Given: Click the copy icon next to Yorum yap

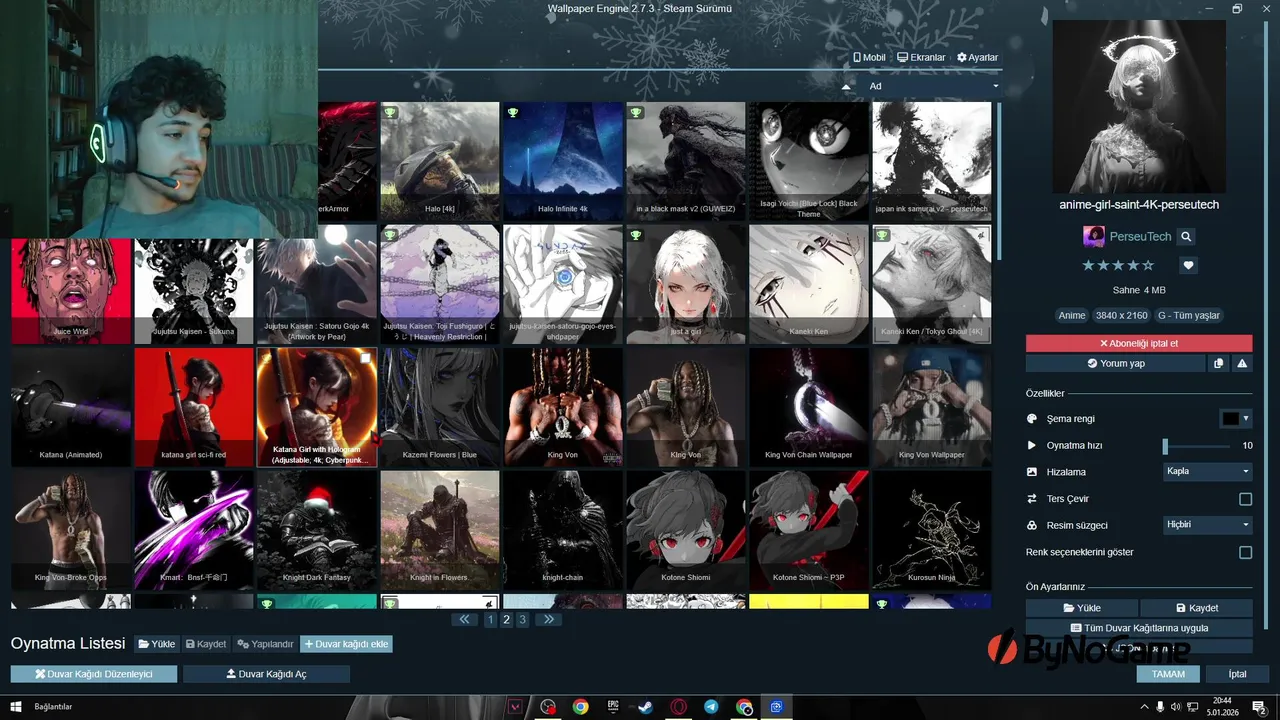Looking at the screenshot, I should coord(1218,364).
